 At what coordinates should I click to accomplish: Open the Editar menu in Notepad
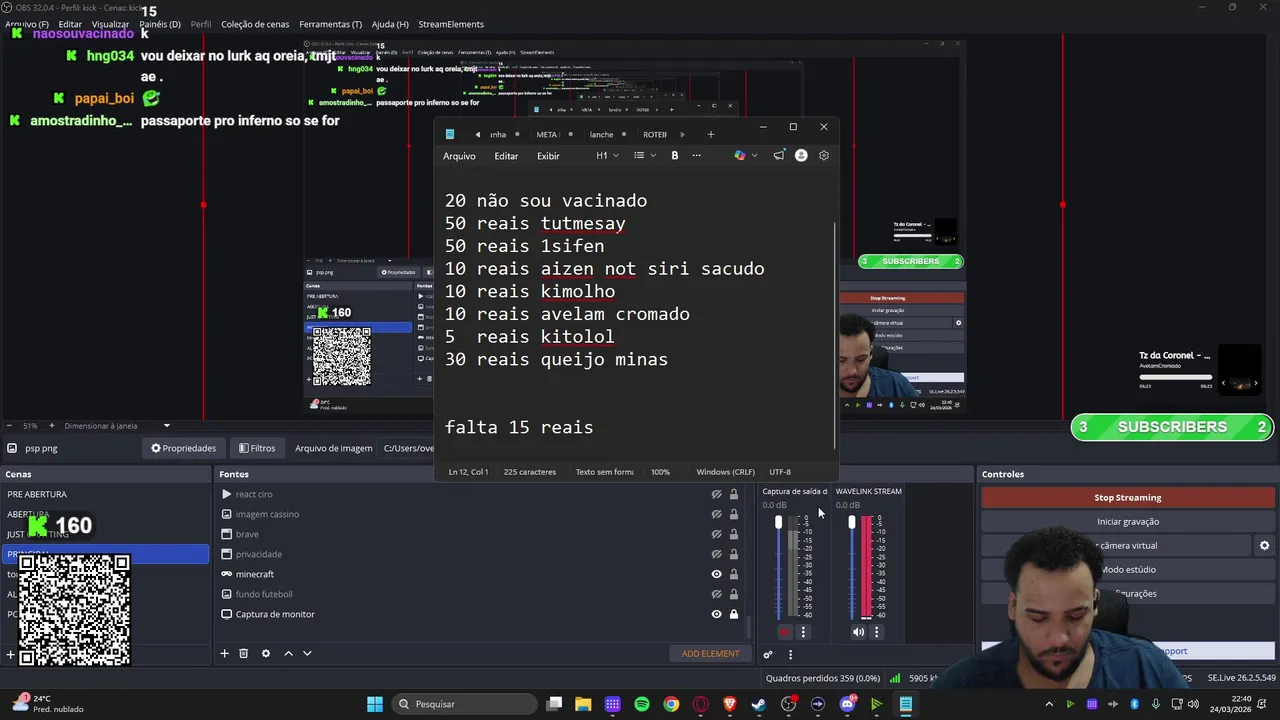click(506, 155)
